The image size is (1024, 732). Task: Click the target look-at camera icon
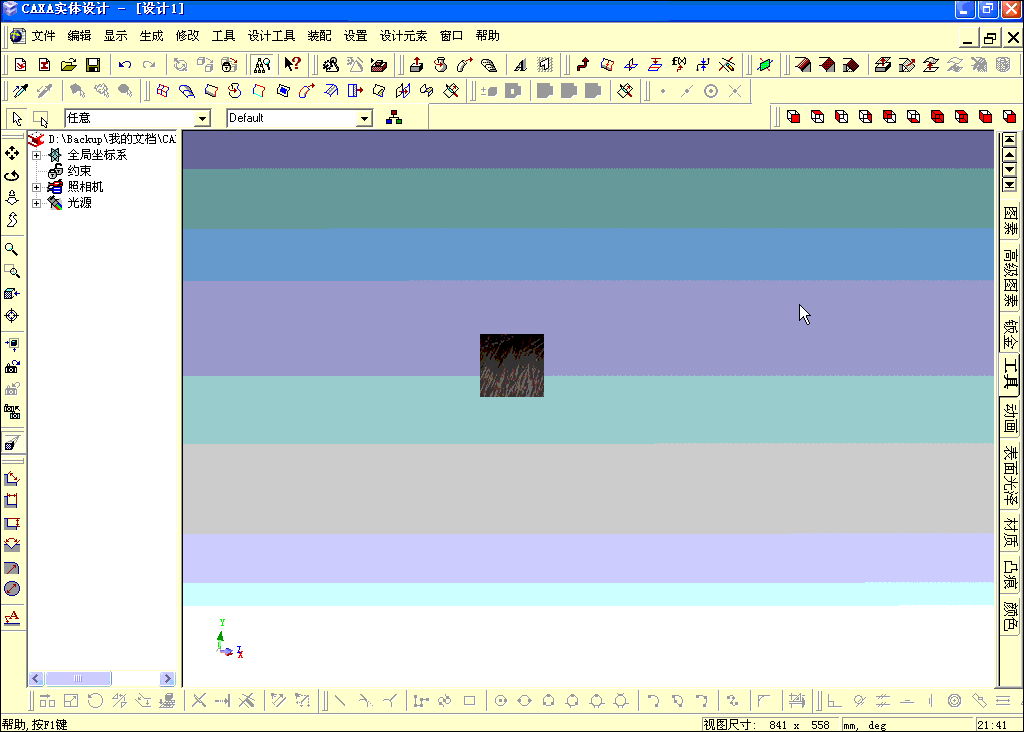12,316
